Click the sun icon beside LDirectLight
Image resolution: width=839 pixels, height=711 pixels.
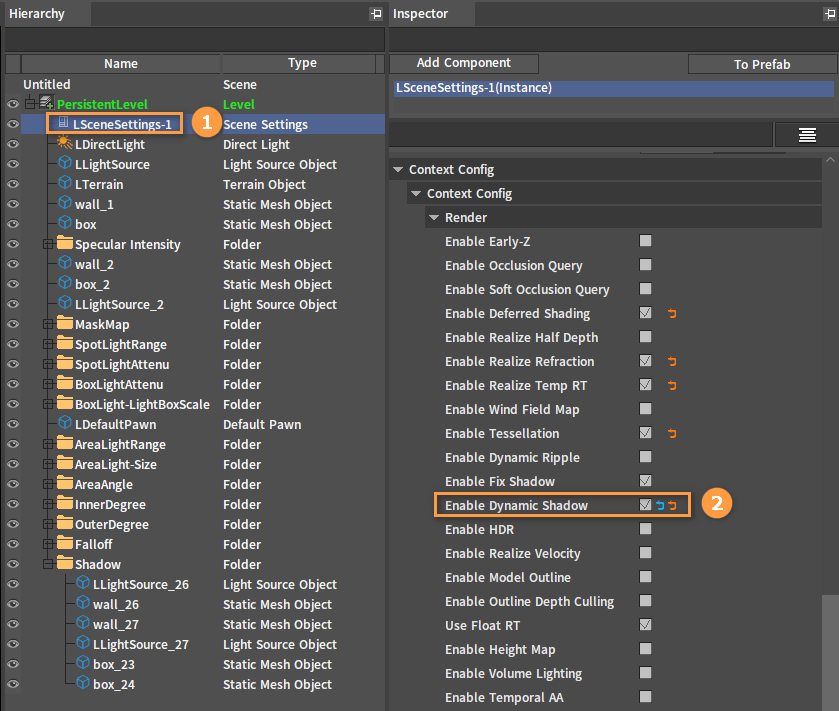pyautogui.click(x=65, y=142)
